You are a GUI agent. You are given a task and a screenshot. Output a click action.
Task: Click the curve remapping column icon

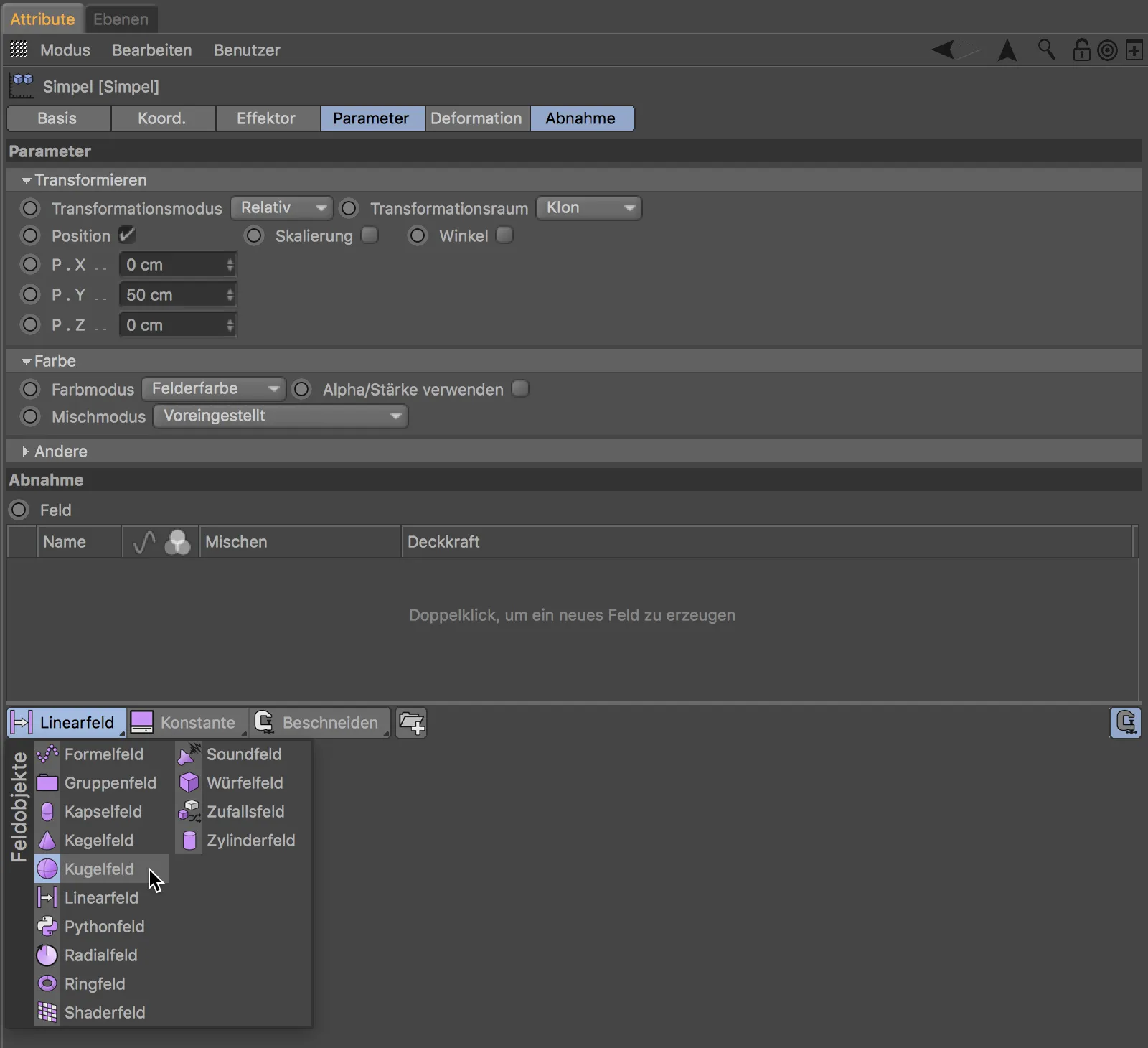coord(144,542)
